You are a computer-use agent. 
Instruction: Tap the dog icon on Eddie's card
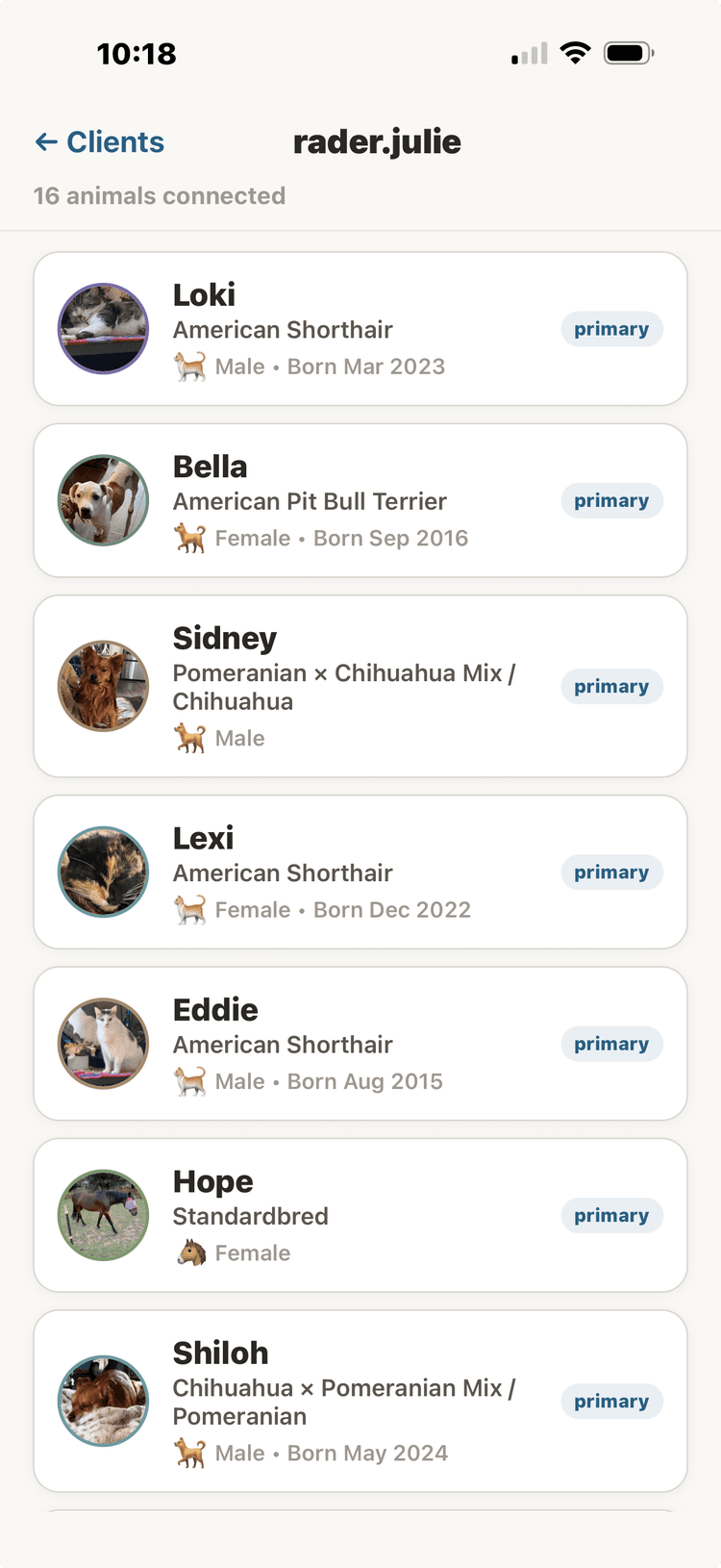(189, 1081)
